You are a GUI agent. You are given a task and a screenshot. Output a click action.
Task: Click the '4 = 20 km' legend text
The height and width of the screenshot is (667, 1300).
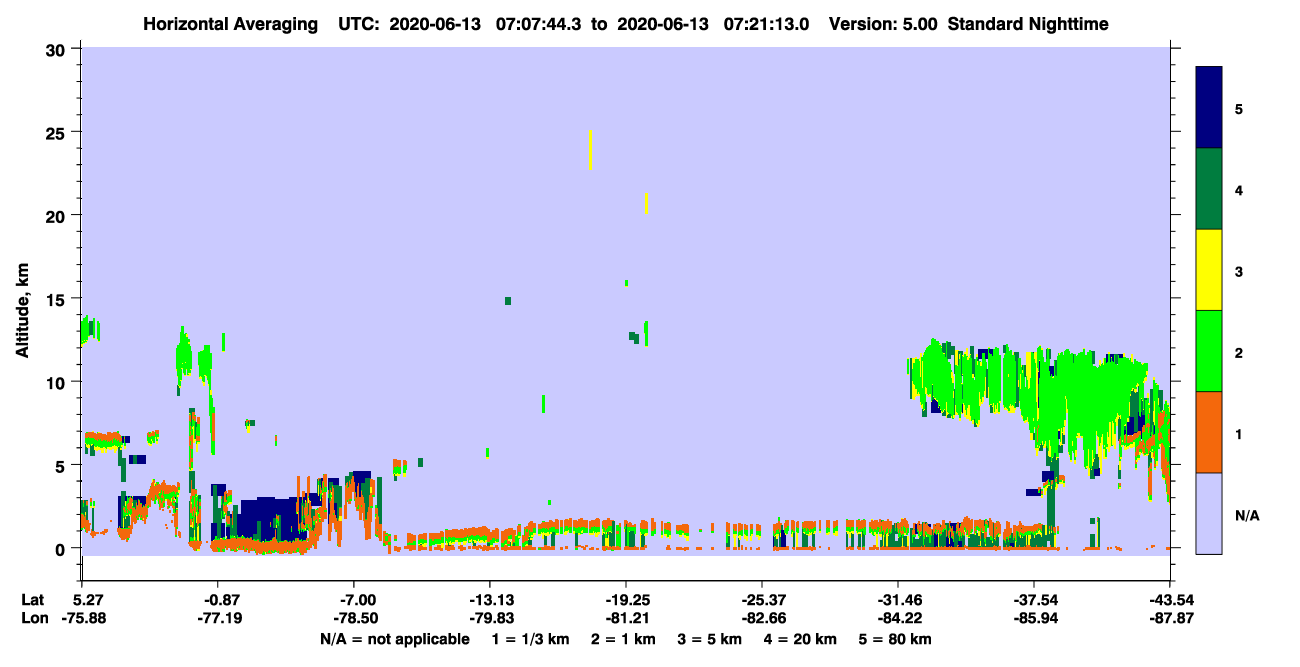803,639
